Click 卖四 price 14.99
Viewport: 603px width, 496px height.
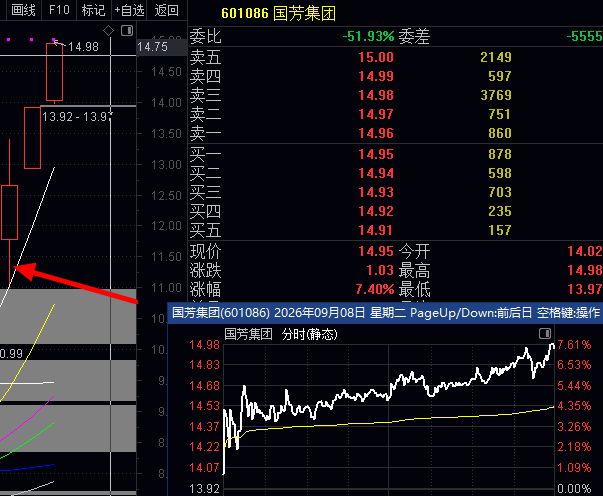pyautogui.click(x=376, y=76)
